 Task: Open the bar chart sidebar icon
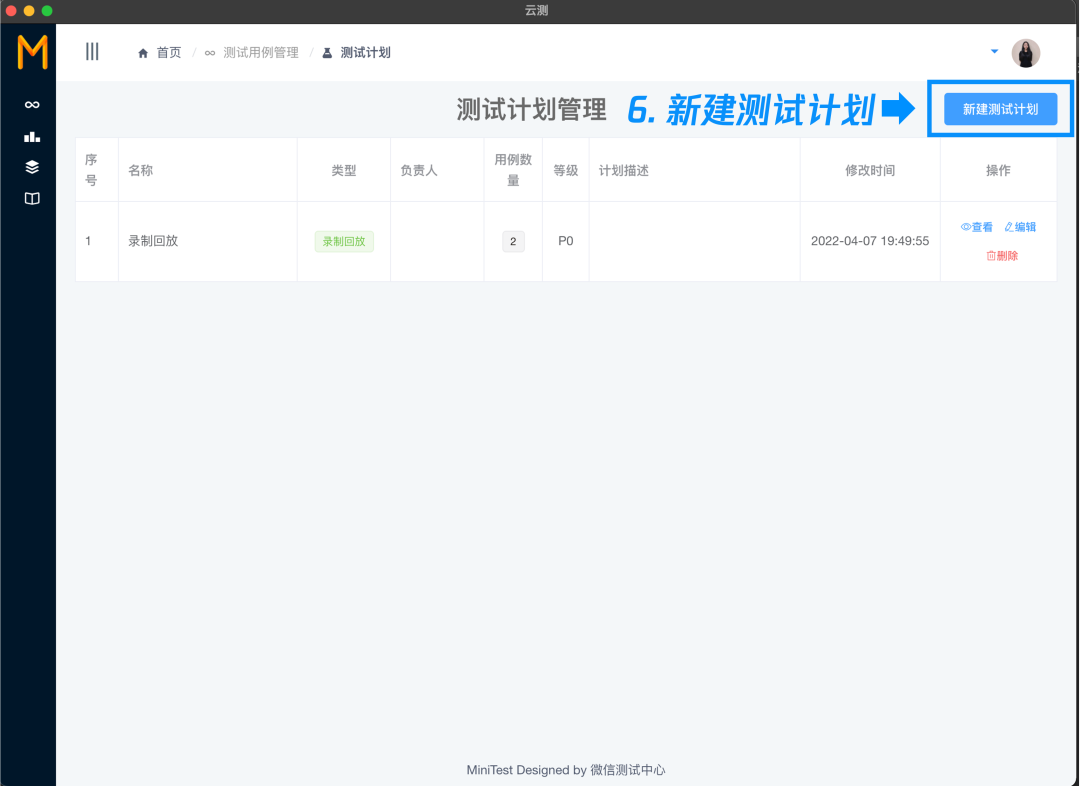(32, 136)
